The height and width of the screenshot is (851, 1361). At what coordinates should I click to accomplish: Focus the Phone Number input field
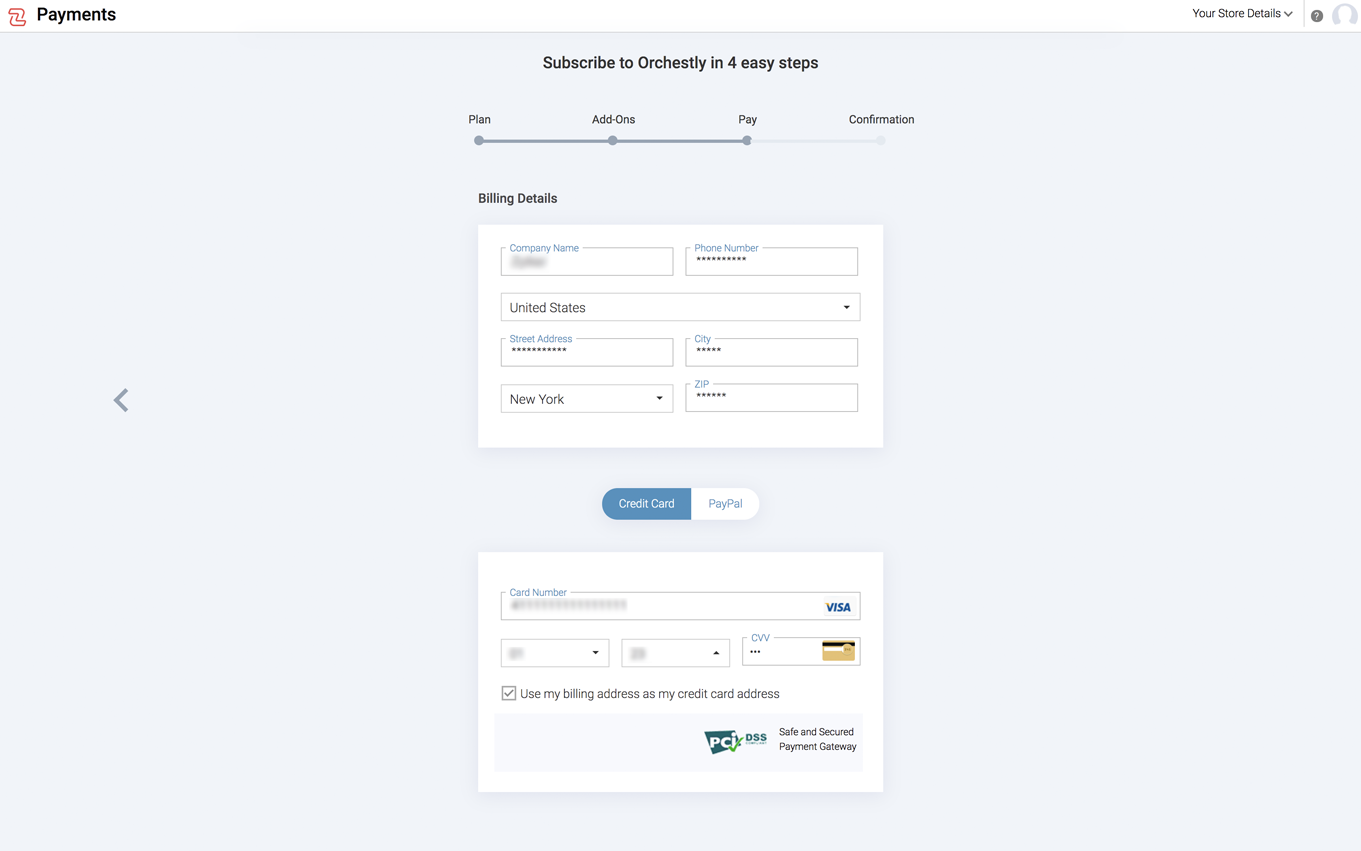coord(771,262)
